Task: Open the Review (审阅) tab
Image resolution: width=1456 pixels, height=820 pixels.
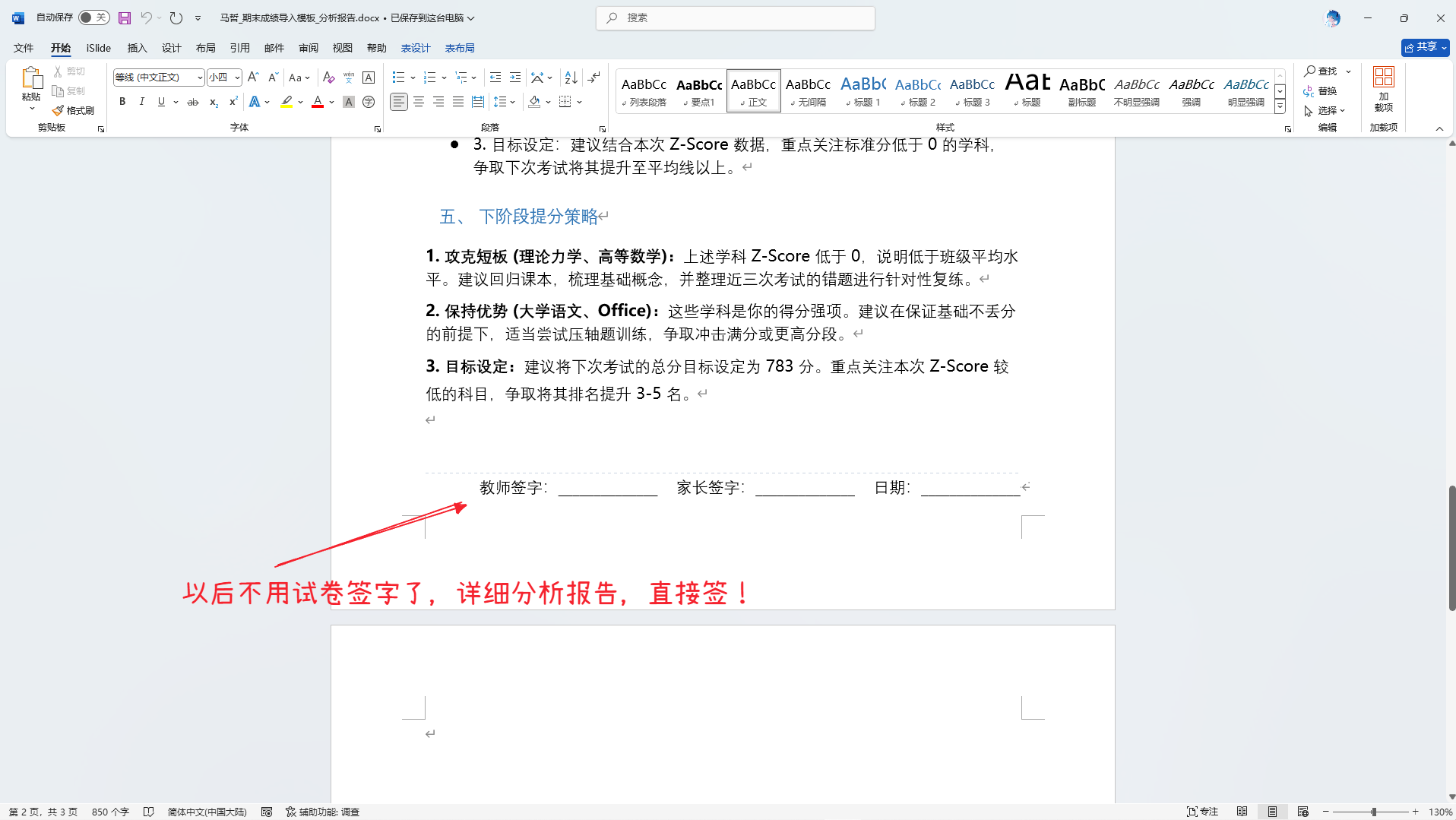Action: tap(309, 48)
